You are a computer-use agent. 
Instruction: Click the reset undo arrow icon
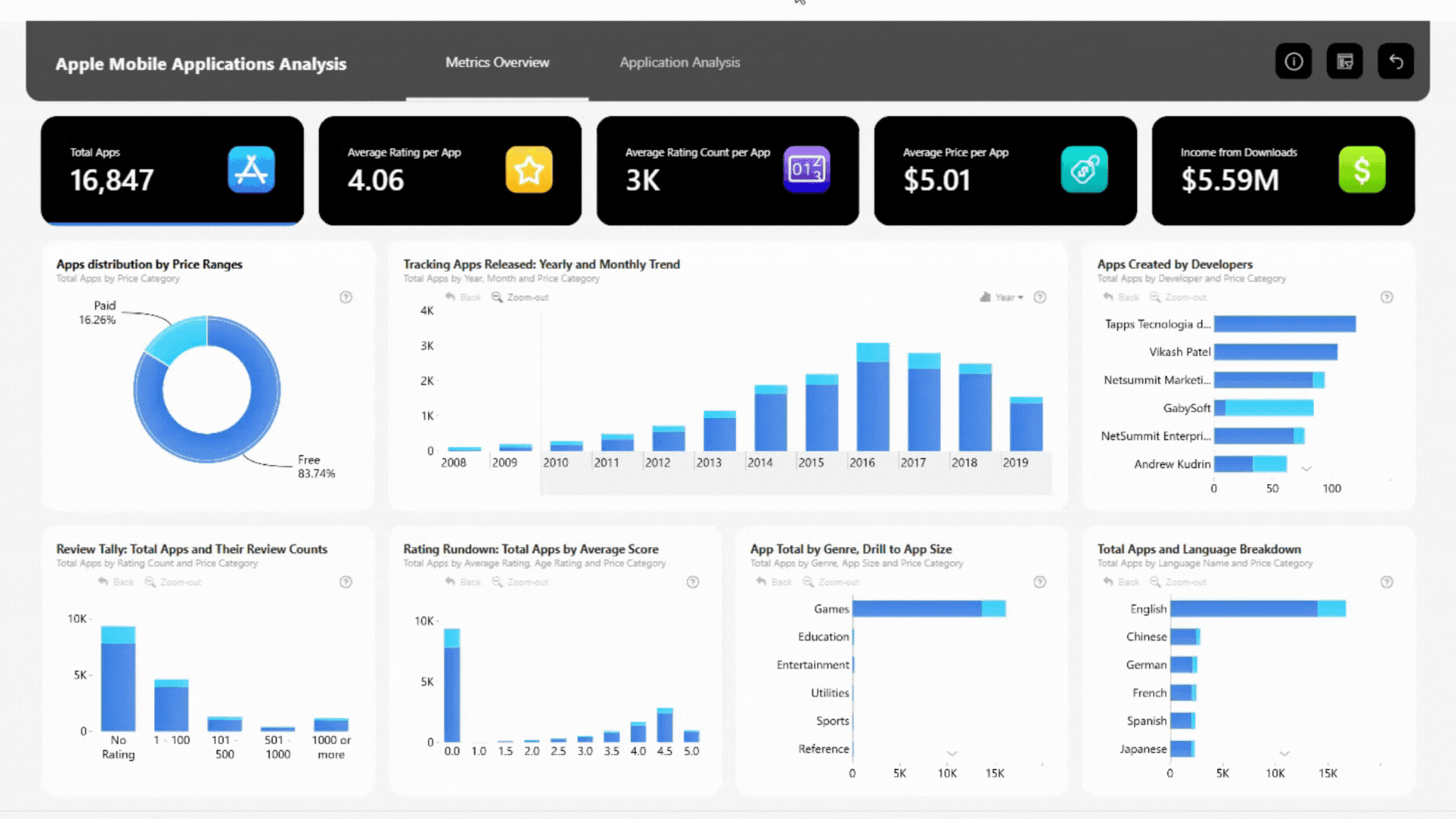[x=1395, y=61]
